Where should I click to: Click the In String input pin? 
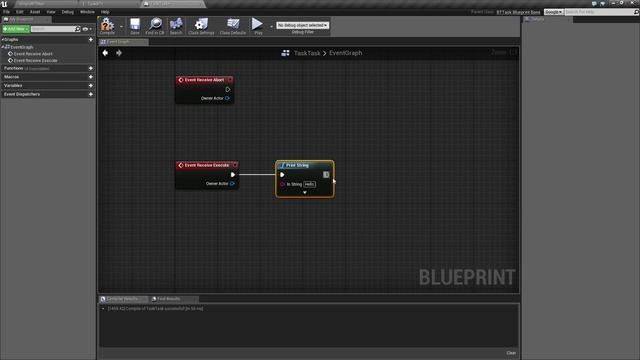(282, 184)
